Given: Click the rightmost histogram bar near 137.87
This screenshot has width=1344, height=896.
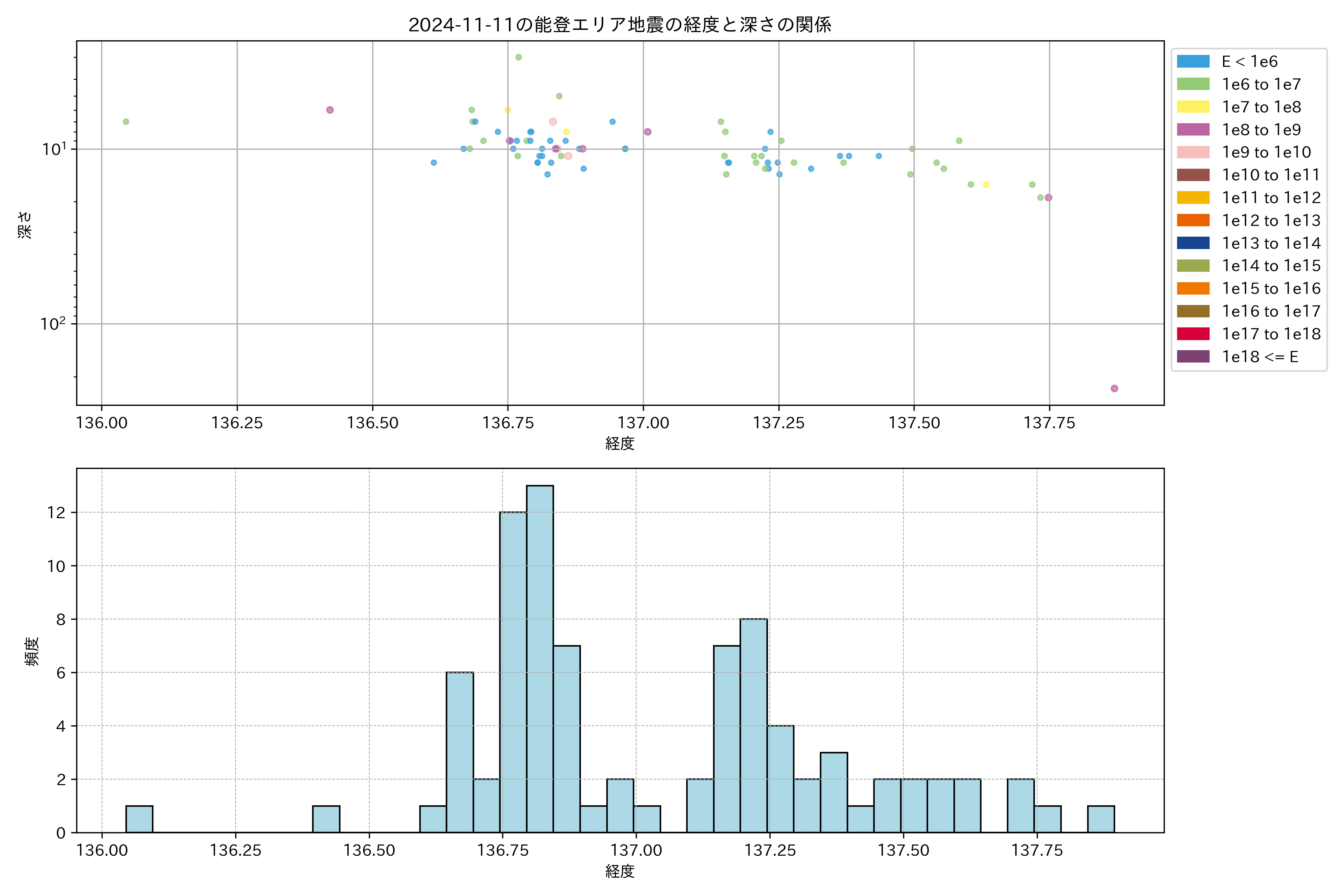Looking at the screenshot, I should [1101, 819].
